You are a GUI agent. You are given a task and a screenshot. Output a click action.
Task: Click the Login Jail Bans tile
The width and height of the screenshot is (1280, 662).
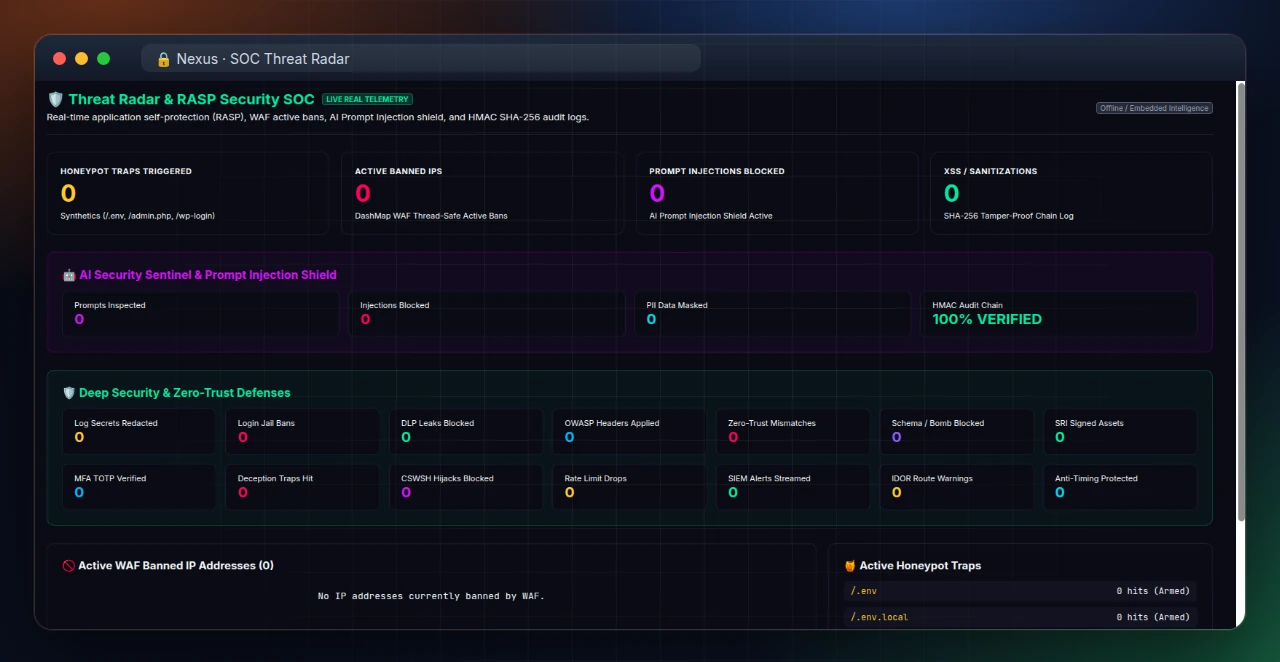click(x=302, y=431)
